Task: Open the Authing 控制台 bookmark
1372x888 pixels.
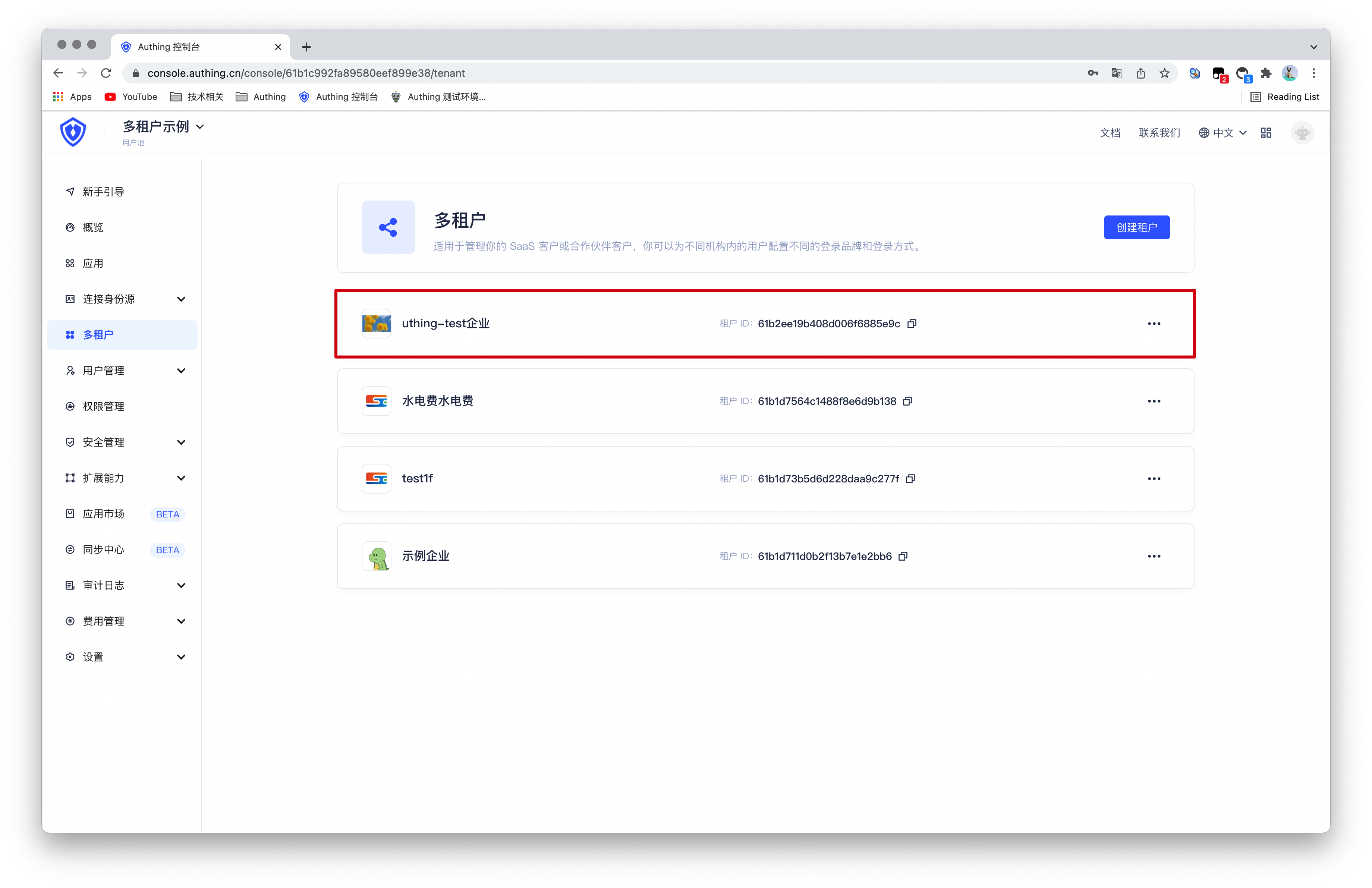Action: [x=339, y=97]
